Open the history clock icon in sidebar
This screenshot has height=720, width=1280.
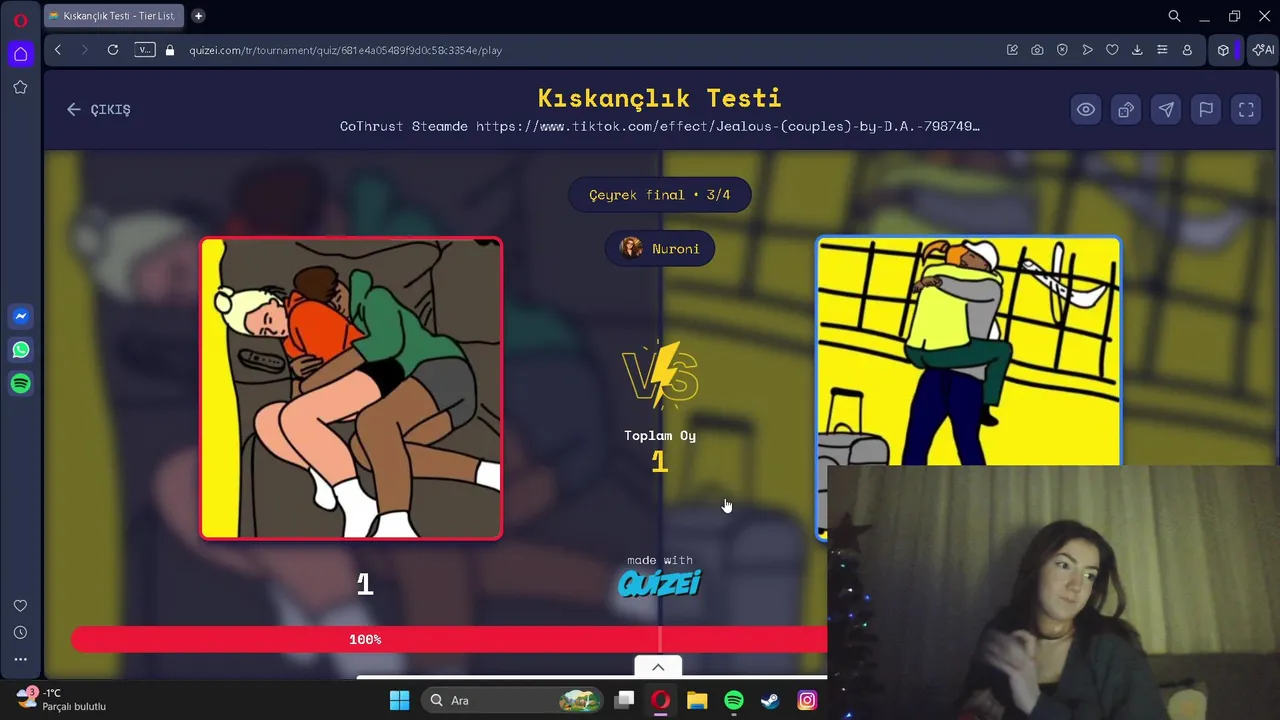pos(20,633)
